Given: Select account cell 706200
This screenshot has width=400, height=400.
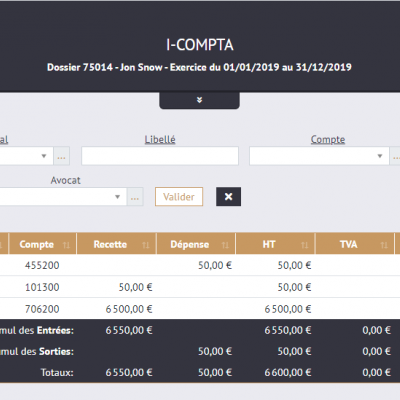Looking at the screenshot, I should coord(42,309).
